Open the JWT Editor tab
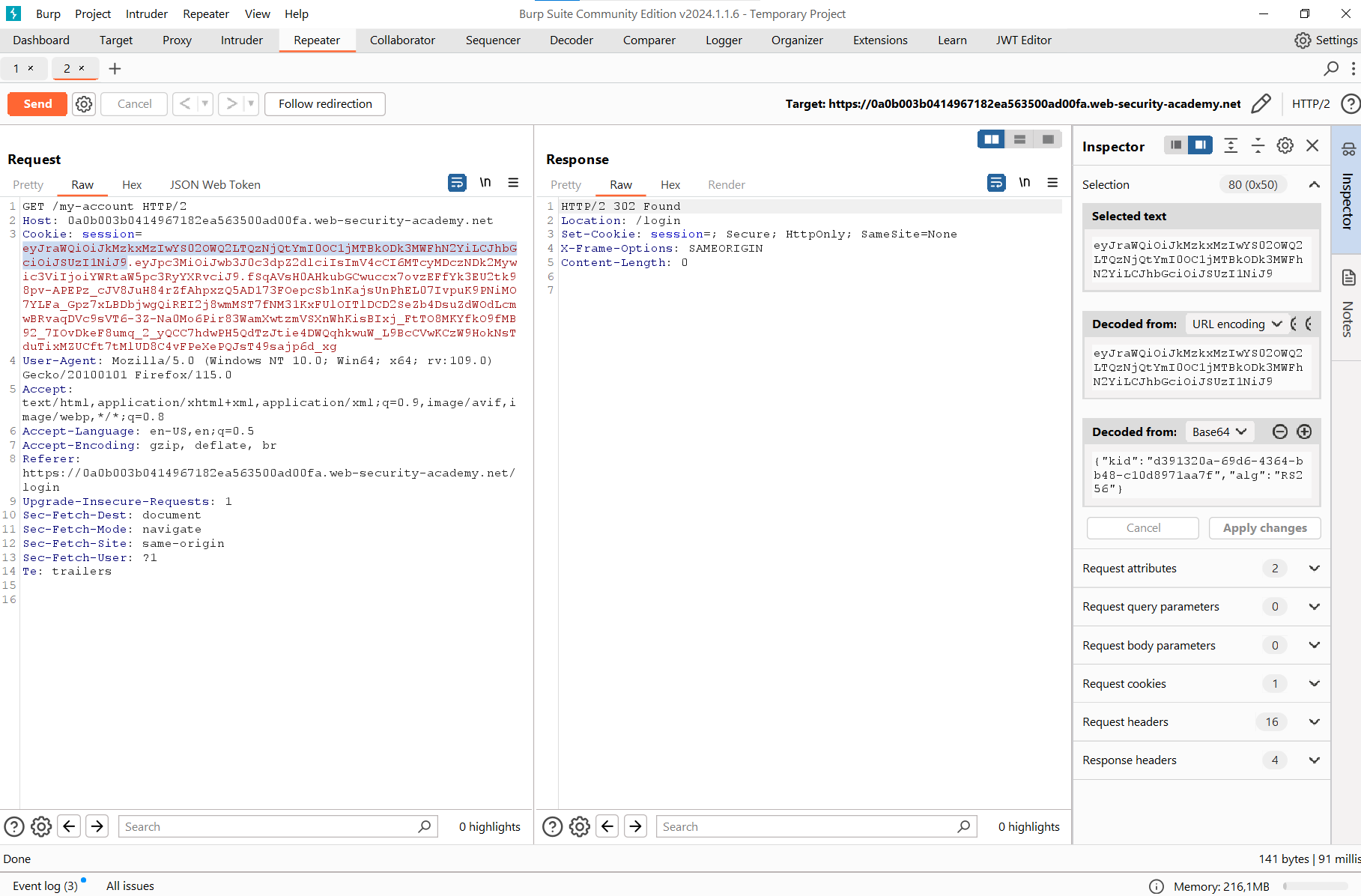 (x=1023, y=40)
